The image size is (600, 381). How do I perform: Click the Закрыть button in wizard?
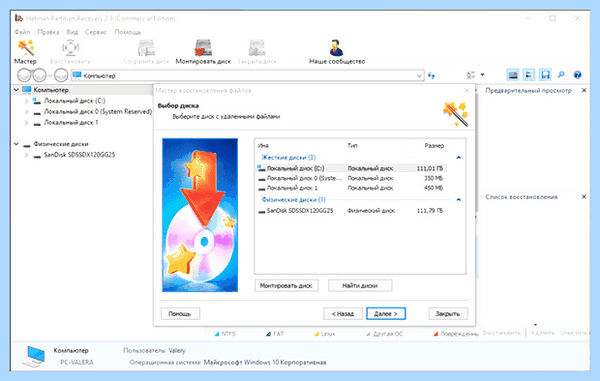pos(448,314)
